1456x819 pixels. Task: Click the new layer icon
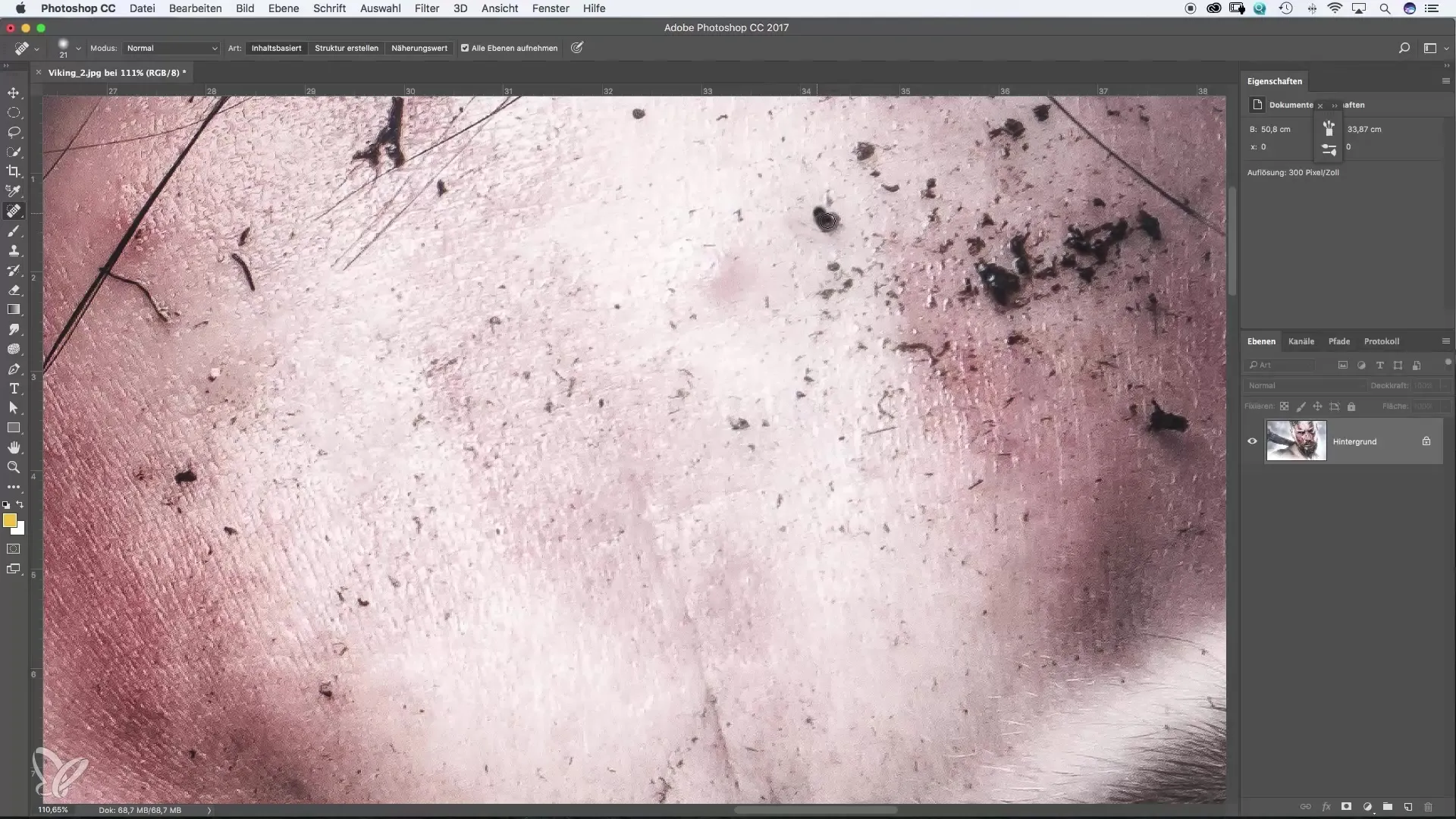click(1407, 807)
